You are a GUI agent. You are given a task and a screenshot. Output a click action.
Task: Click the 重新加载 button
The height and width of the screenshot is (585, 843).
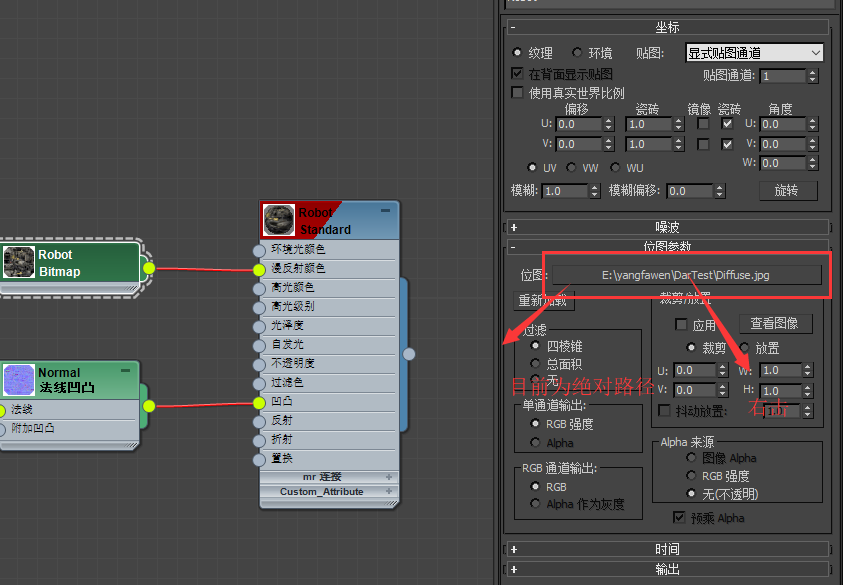[x=544, y=301]
